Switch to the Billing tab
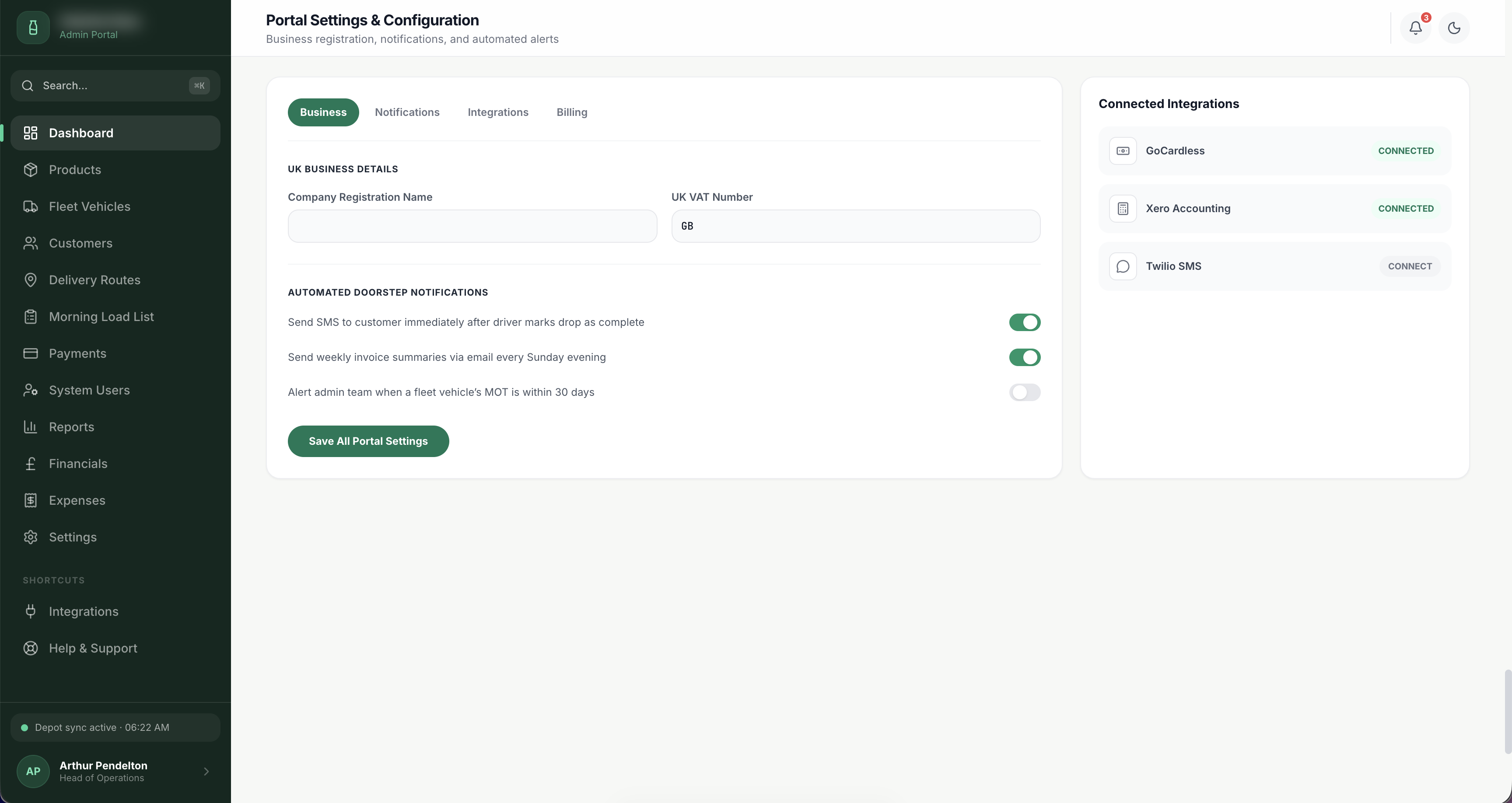Image resolution: width=1512 pixels, height=803 pixels. tap(572, 112)
